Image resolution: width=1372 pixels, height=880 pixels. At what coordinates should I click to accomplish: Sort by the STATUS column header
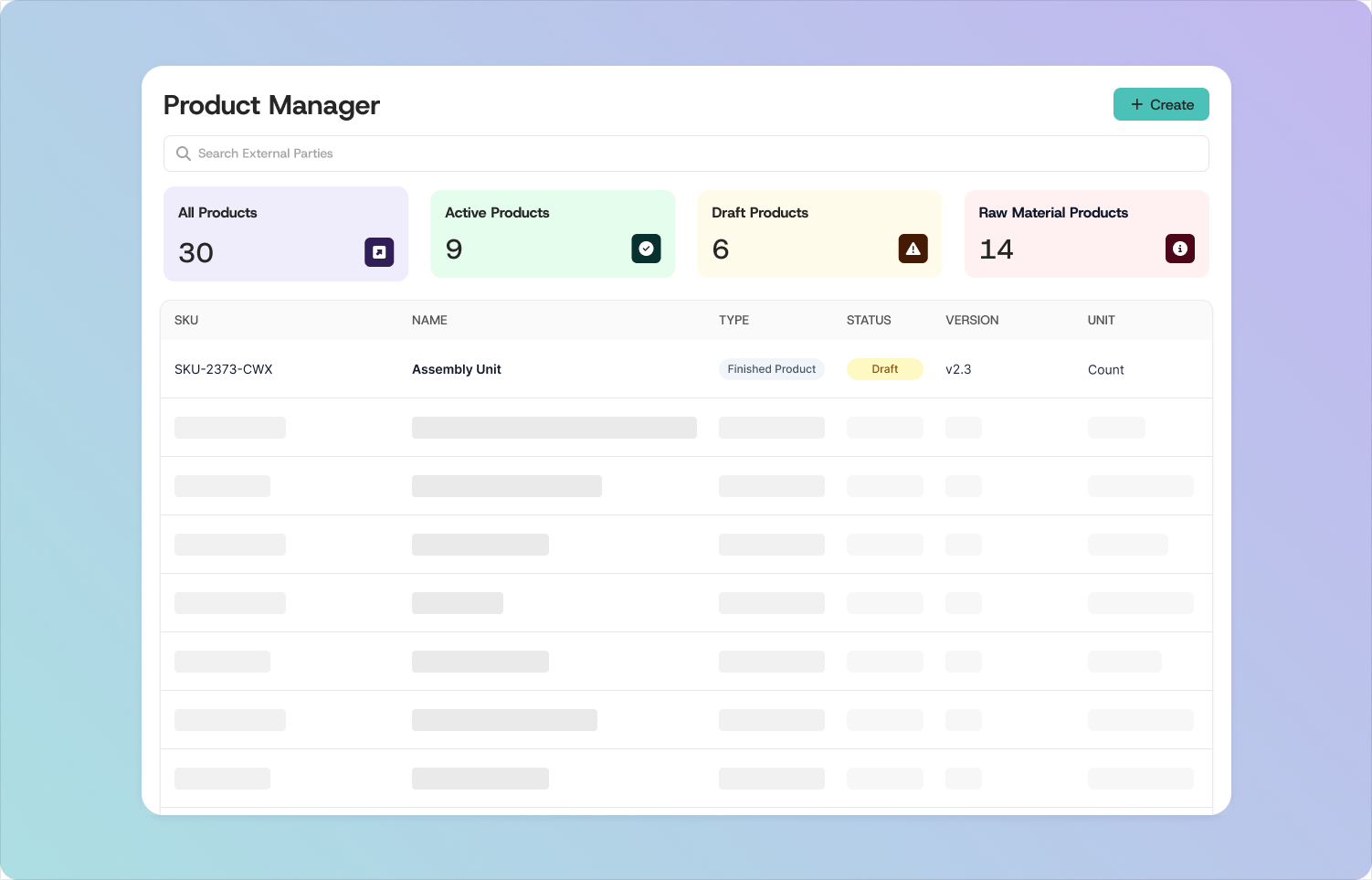click(x=869, y=320)
